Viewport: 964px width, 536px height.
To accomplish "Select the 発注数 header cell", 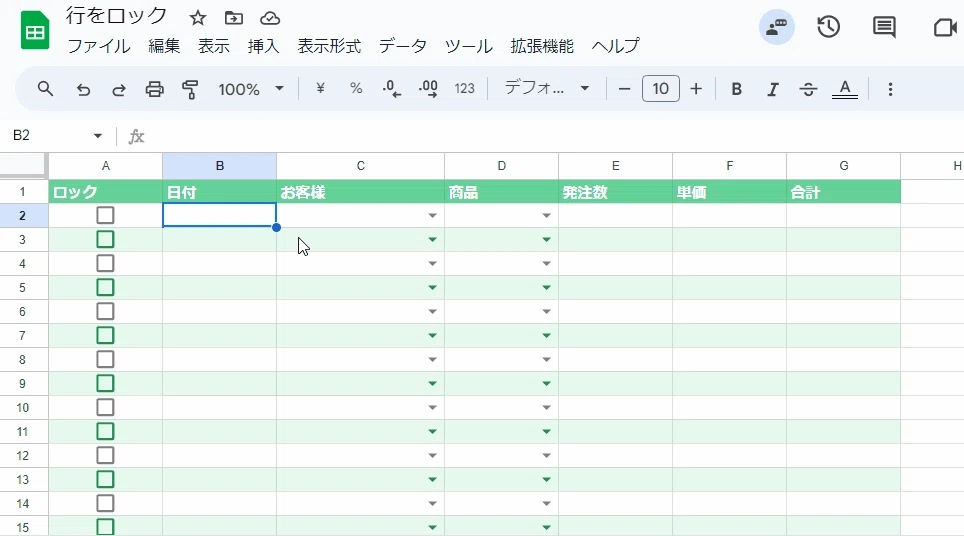I will click(615, 192).
